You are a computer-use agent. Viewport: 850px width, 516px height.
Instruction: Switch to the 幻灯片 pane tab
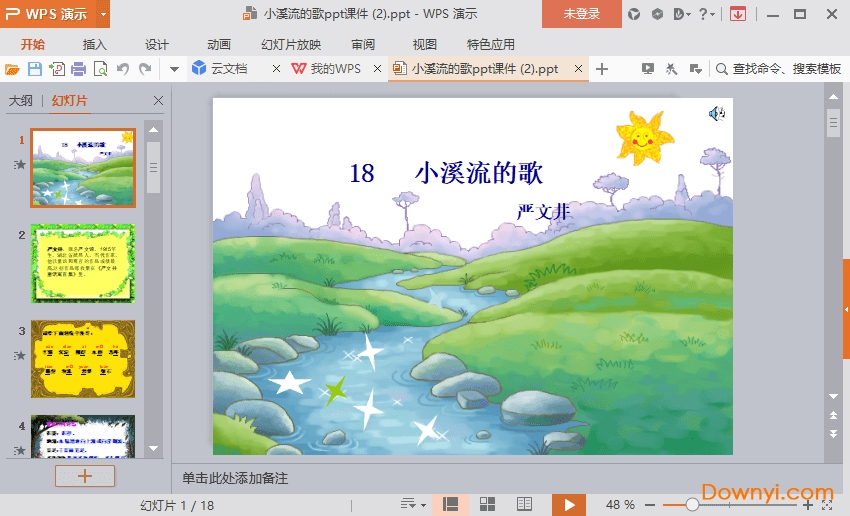[x=69, y=101]
